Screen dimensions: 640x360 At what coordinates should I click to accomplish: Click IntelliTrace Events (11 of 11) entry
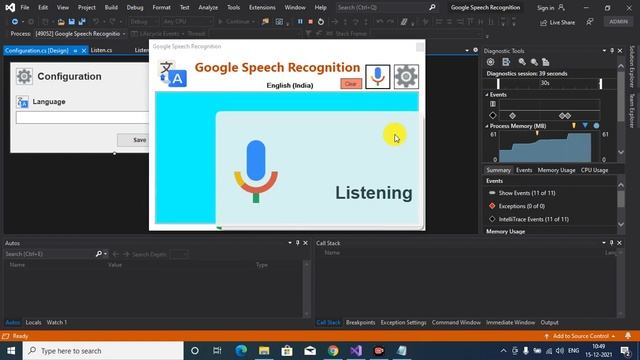(533, 219)
